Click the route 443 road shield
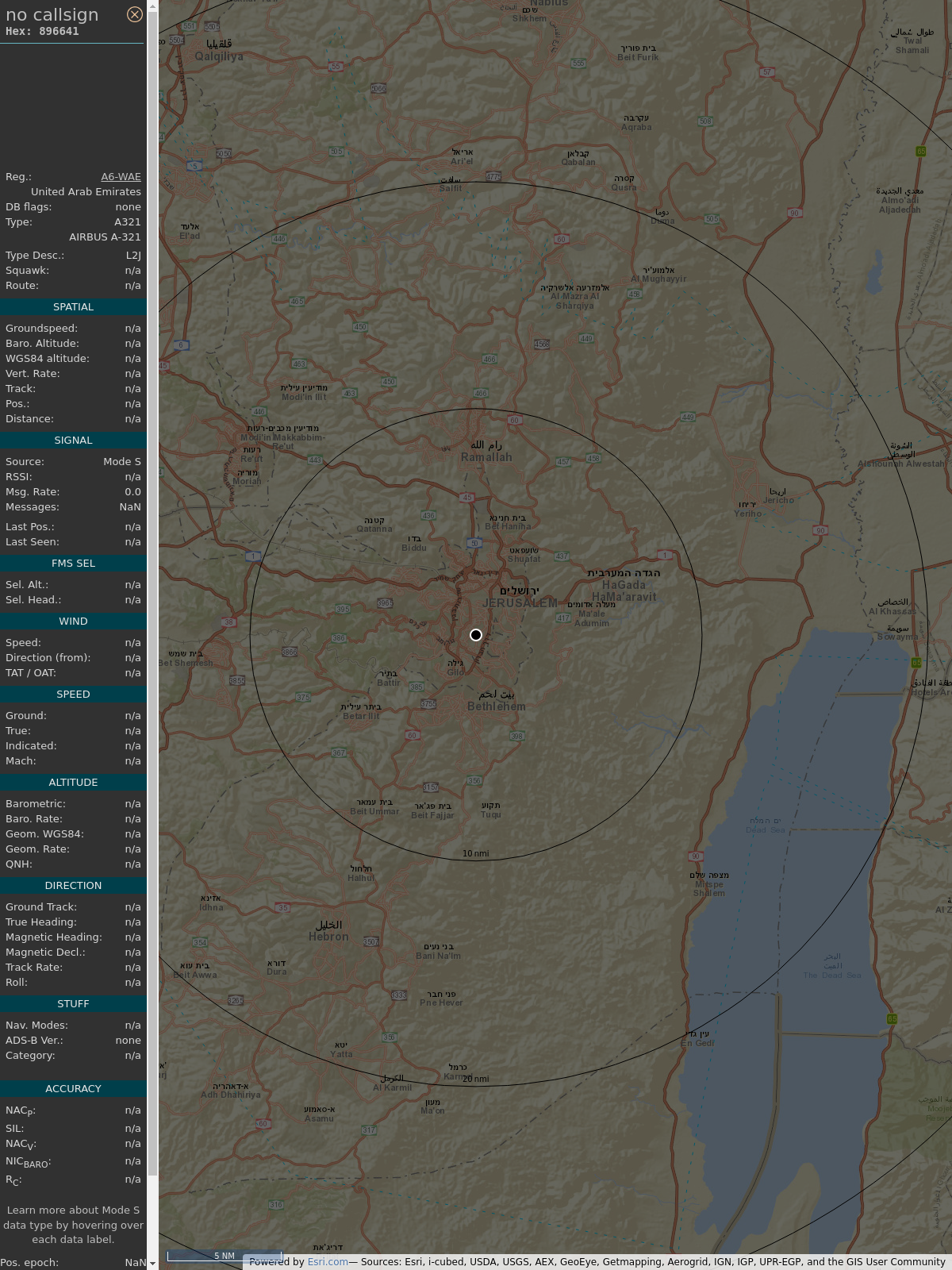952x1270 pixels. (x=315, y=460)
